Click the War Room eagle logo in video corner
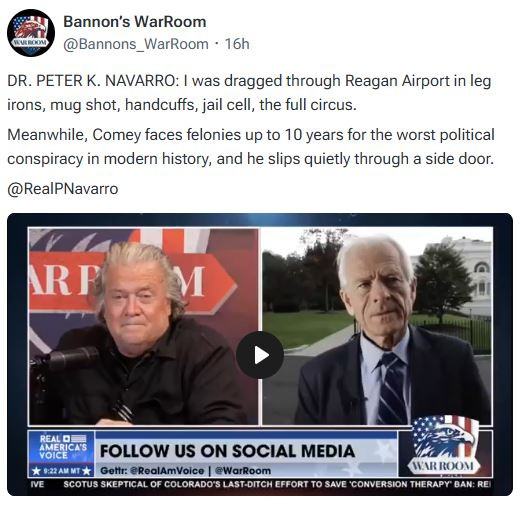 click(x=445, y=446)
